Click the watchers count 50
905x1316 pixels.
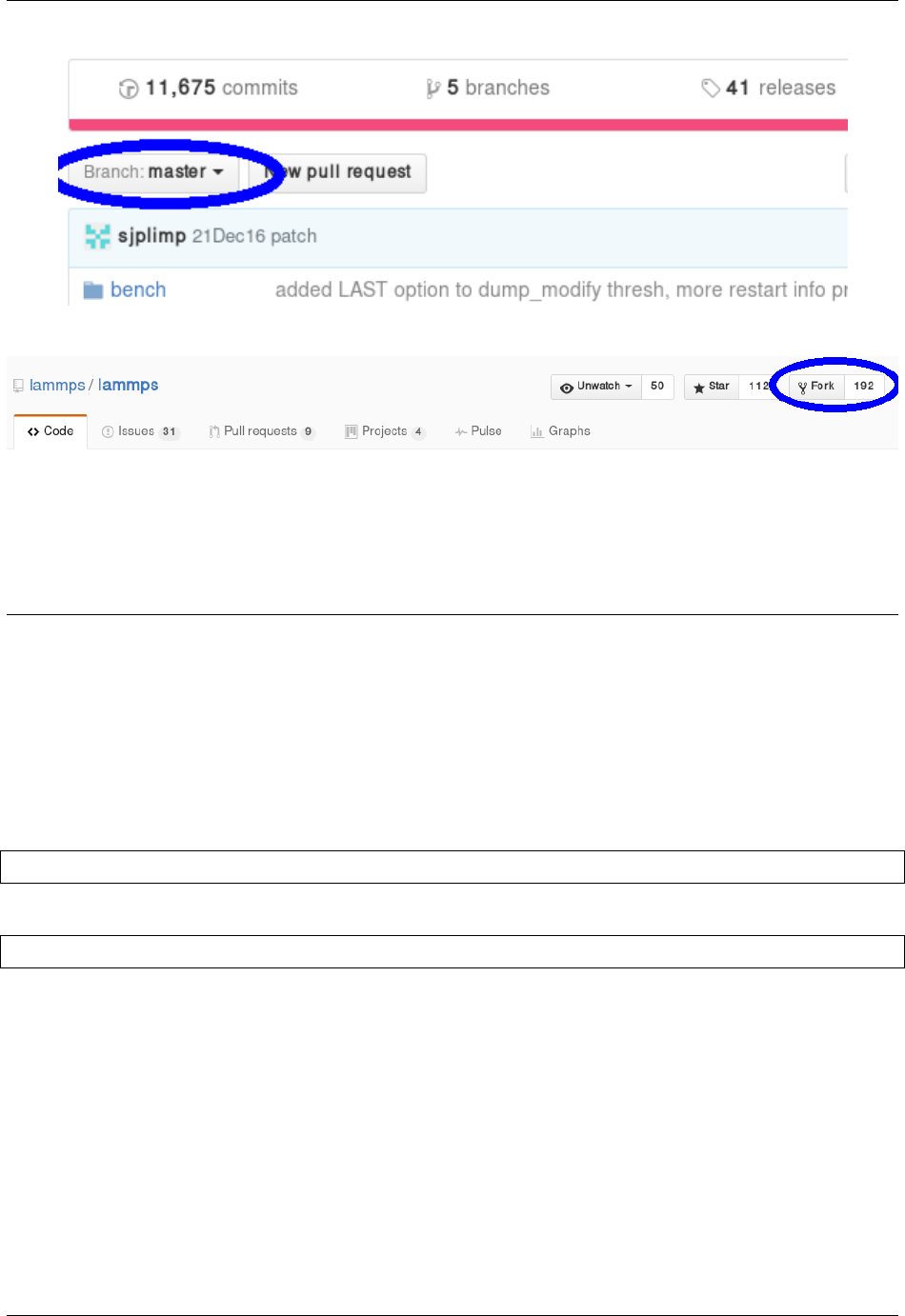click(x=657, y=387)
